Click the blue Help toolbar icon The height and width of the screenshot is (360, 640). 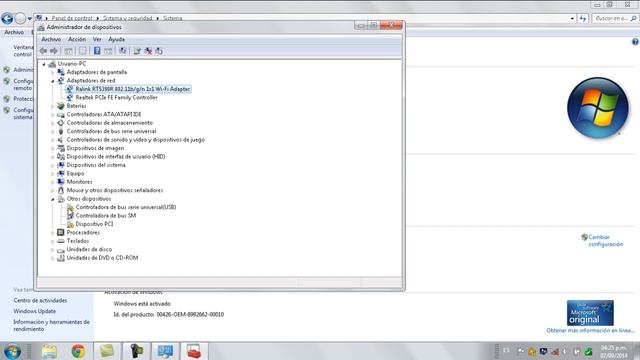pyautogui.click(x=97, y=51)
